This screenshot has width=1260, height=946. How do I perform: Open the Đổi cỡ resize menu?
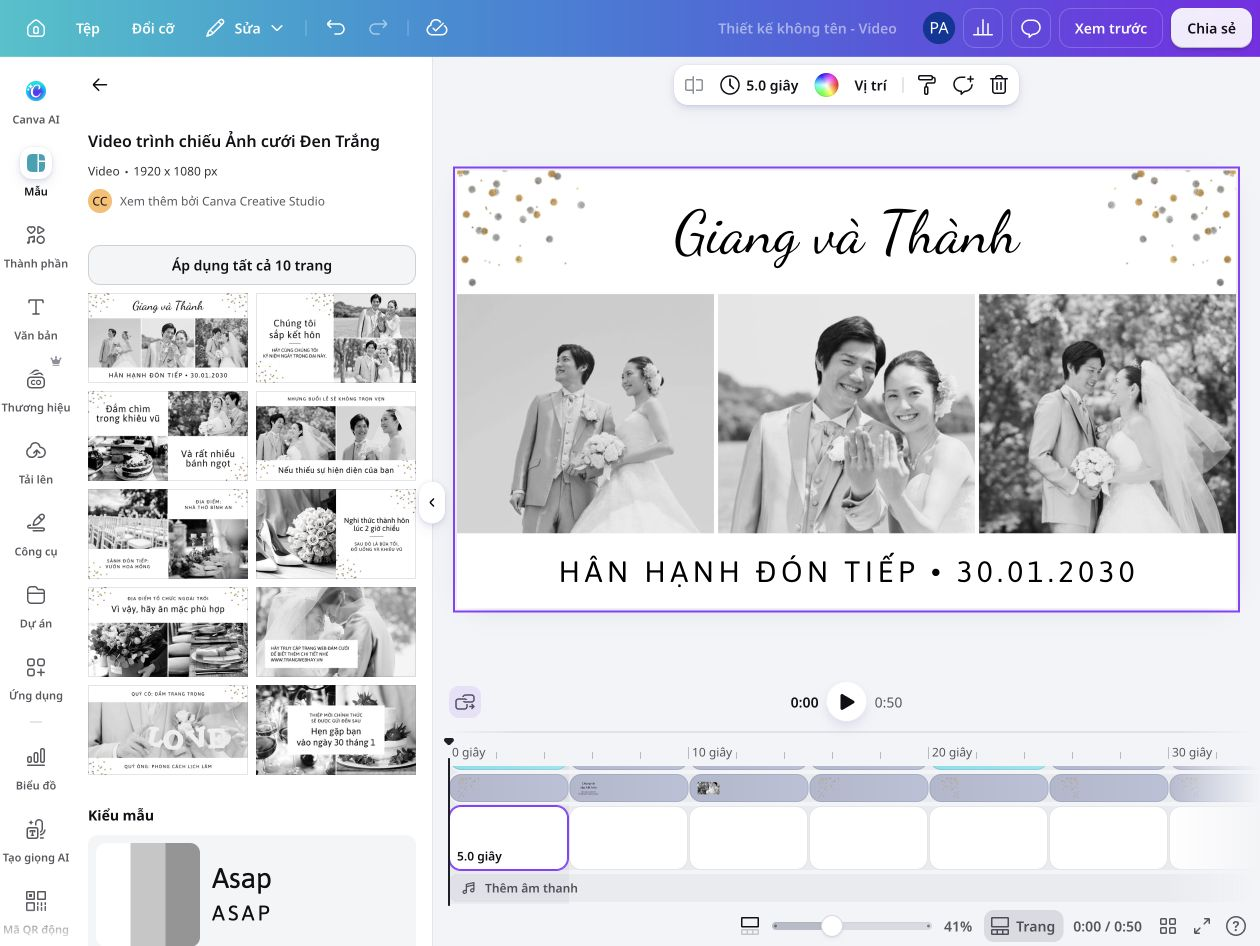pos(153,28)
